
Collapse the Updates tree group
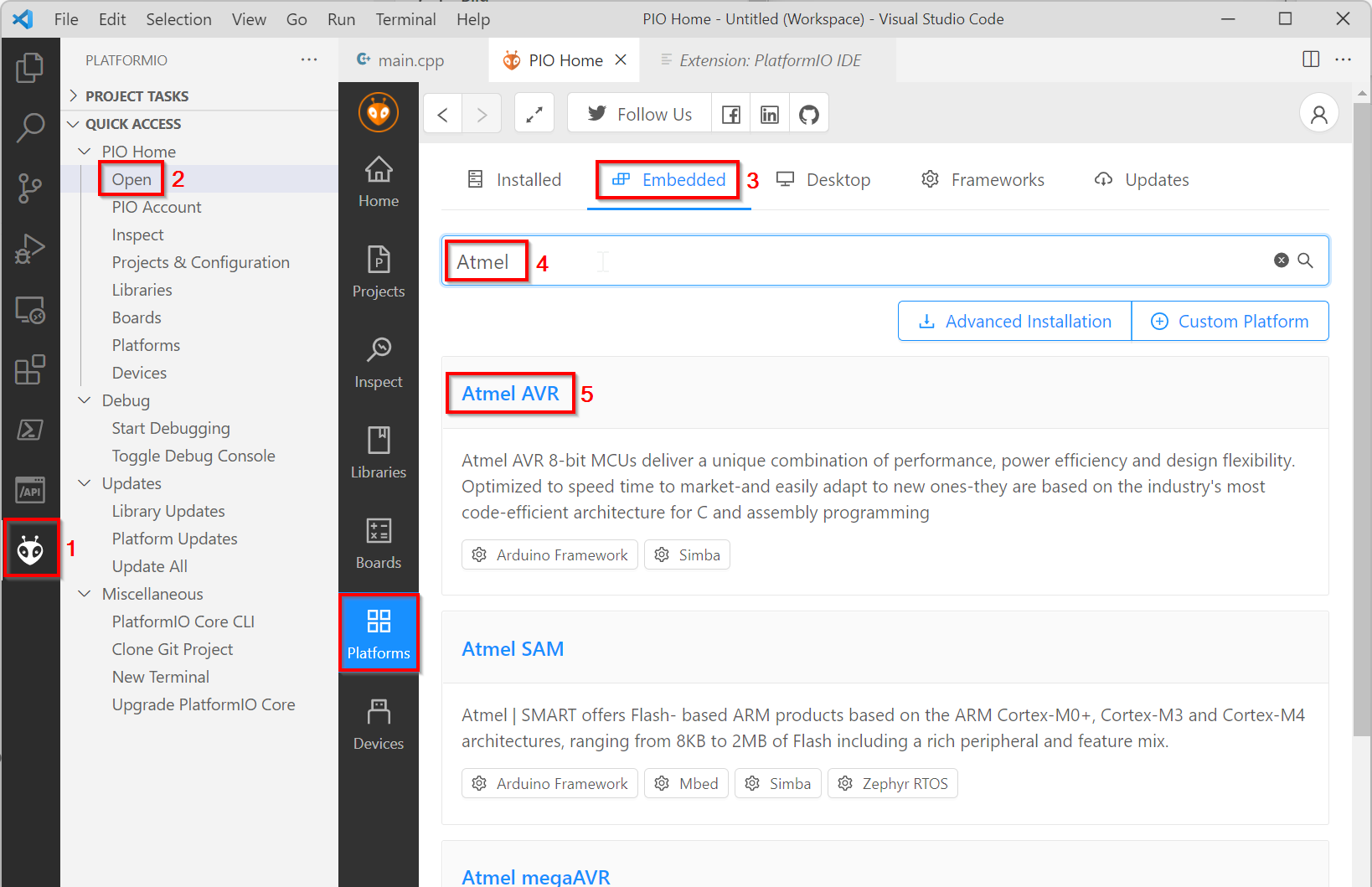click(x=84, y=483)
